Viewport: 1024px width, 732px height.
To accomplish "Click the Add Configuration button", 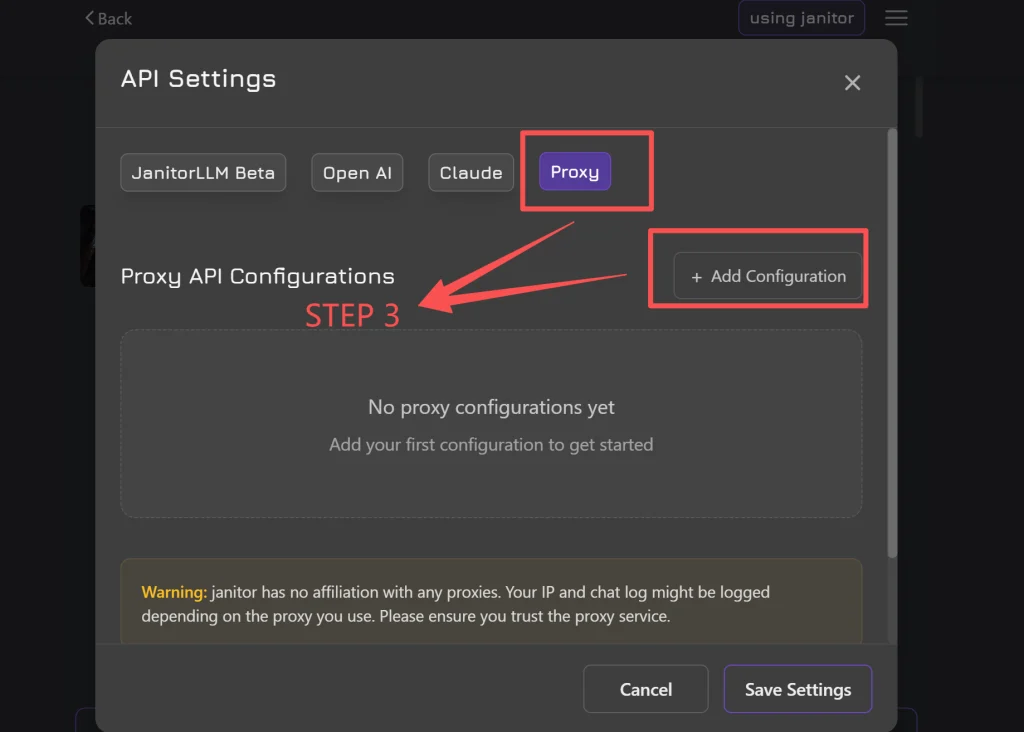I will tap(767, 276).
